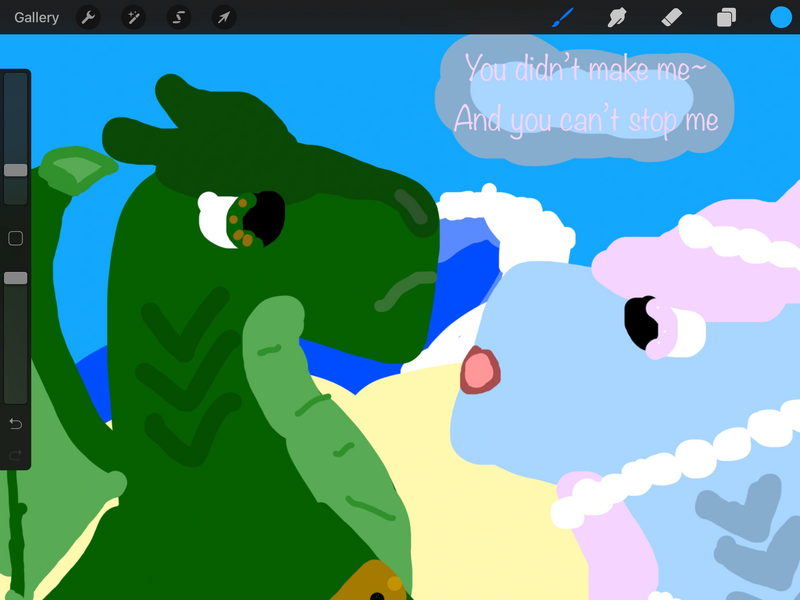
Task: Open the blue active color swatch
Action: [x=780, y=17]
